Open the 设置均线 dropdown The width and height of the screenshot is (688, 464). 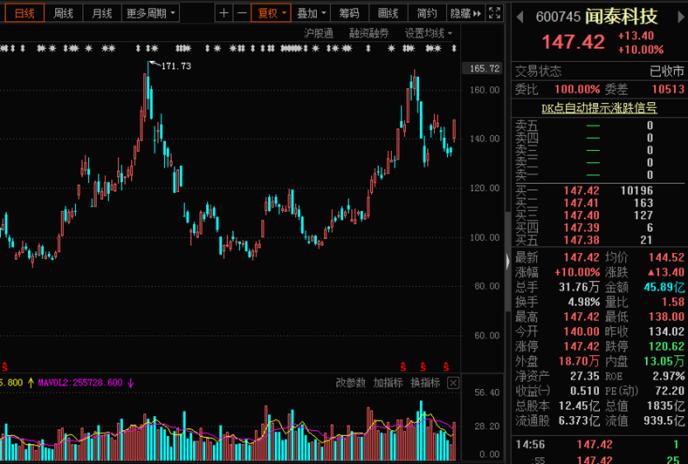coord(428,33)
